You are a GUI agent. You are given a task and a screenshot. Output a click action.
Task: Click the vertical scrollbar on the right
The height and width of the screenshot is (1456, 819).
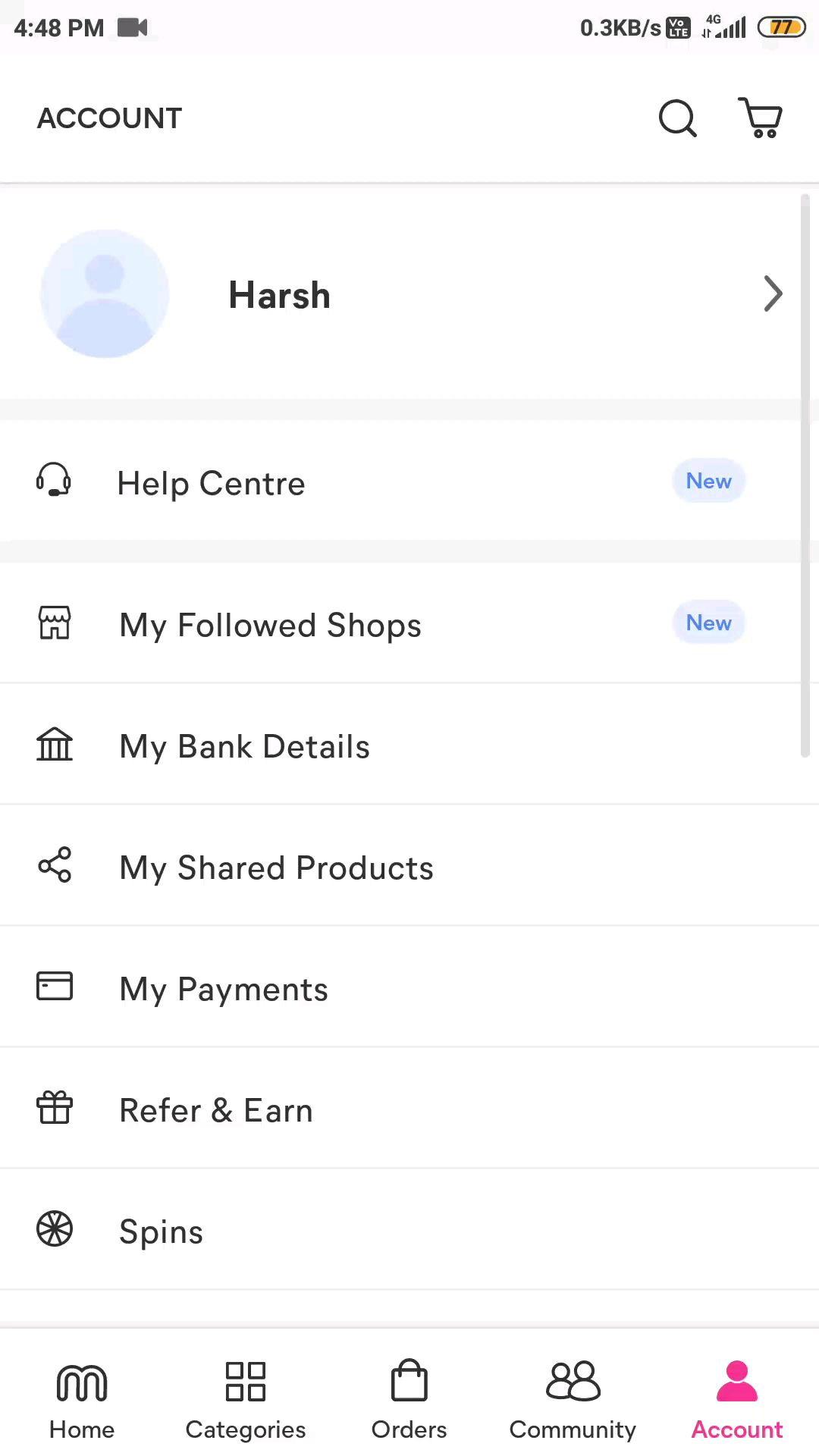pyautogui.click(x=805, y=475)
